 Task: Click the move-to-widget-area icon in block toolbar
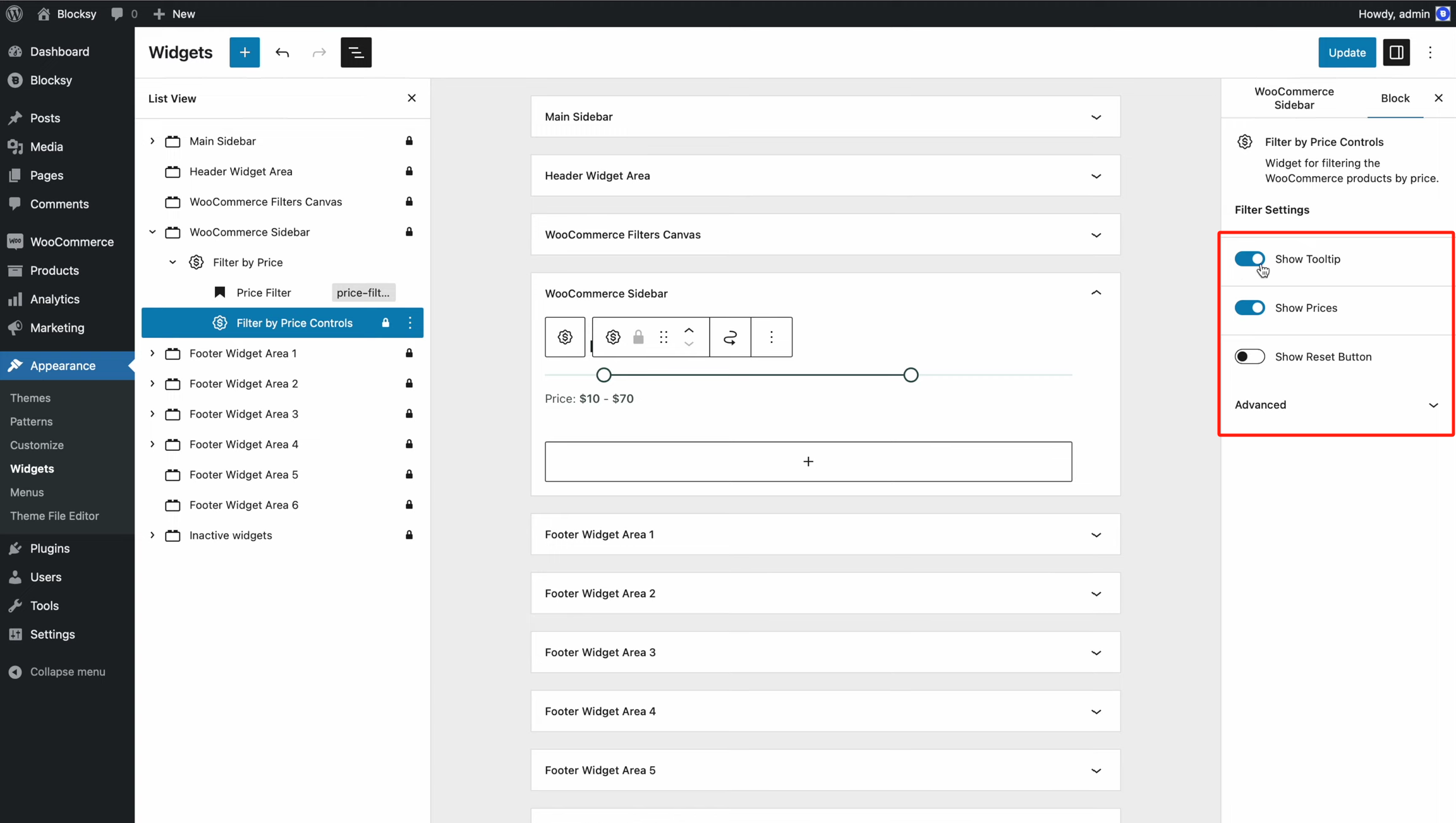(x=730, y=337)
